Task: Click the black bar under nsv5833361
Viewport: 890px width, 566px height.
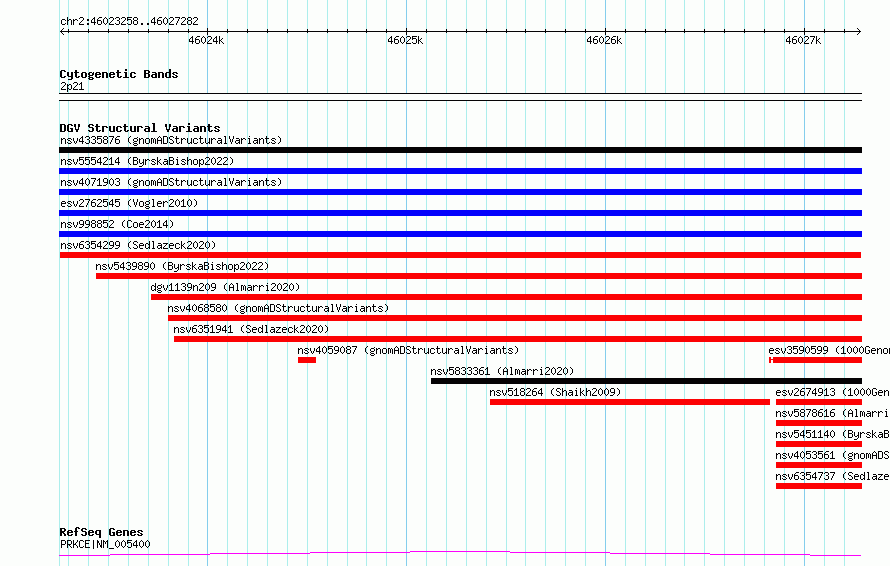Action: (x=646, y=381)
